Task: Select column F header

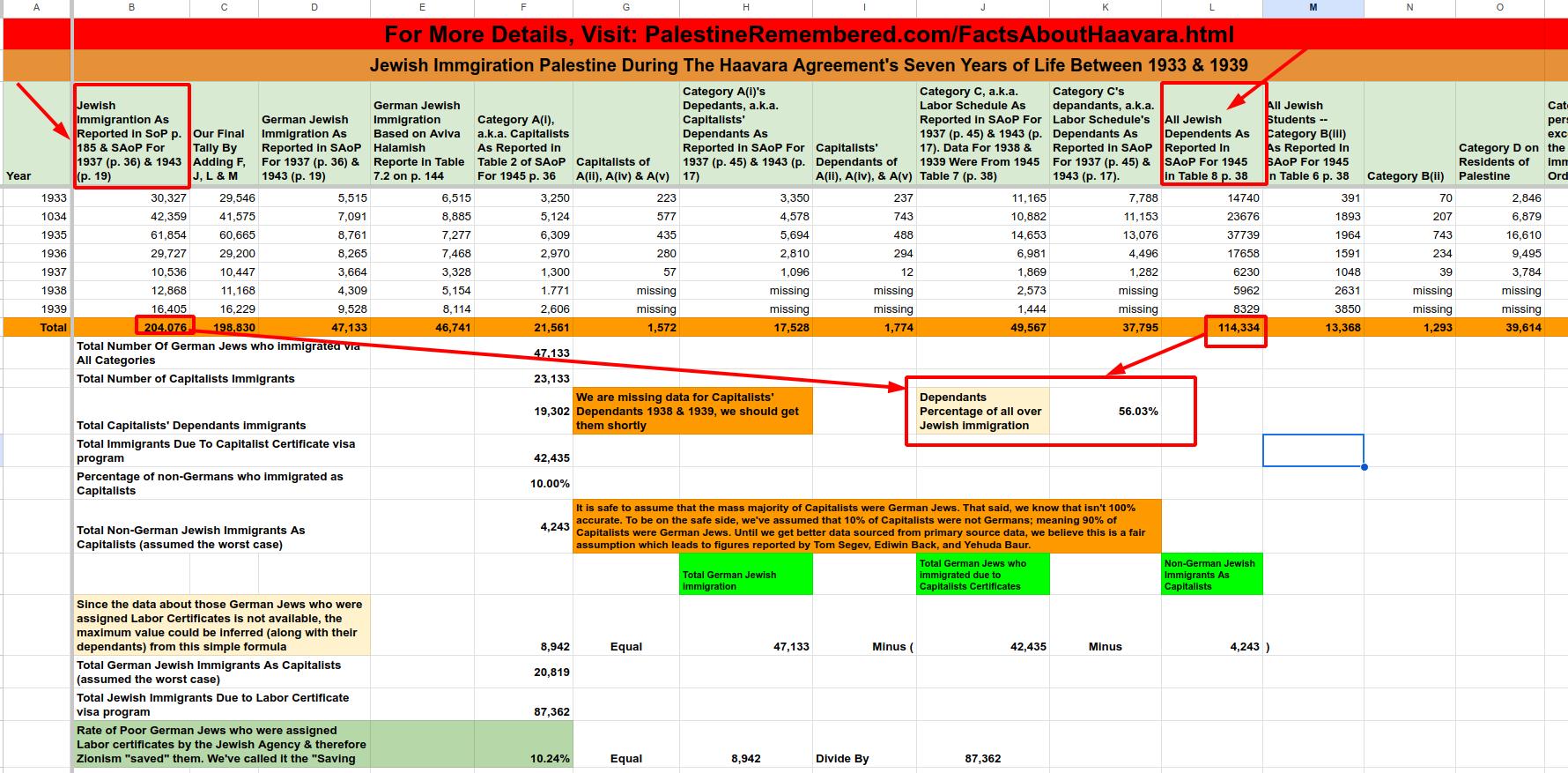Action: point(523,8)
